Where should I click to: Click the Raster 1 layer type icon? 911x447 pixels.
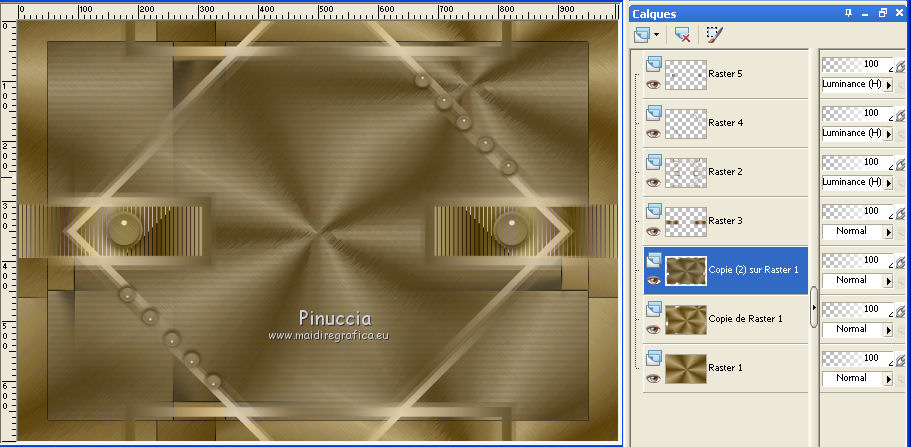point(654,357)
